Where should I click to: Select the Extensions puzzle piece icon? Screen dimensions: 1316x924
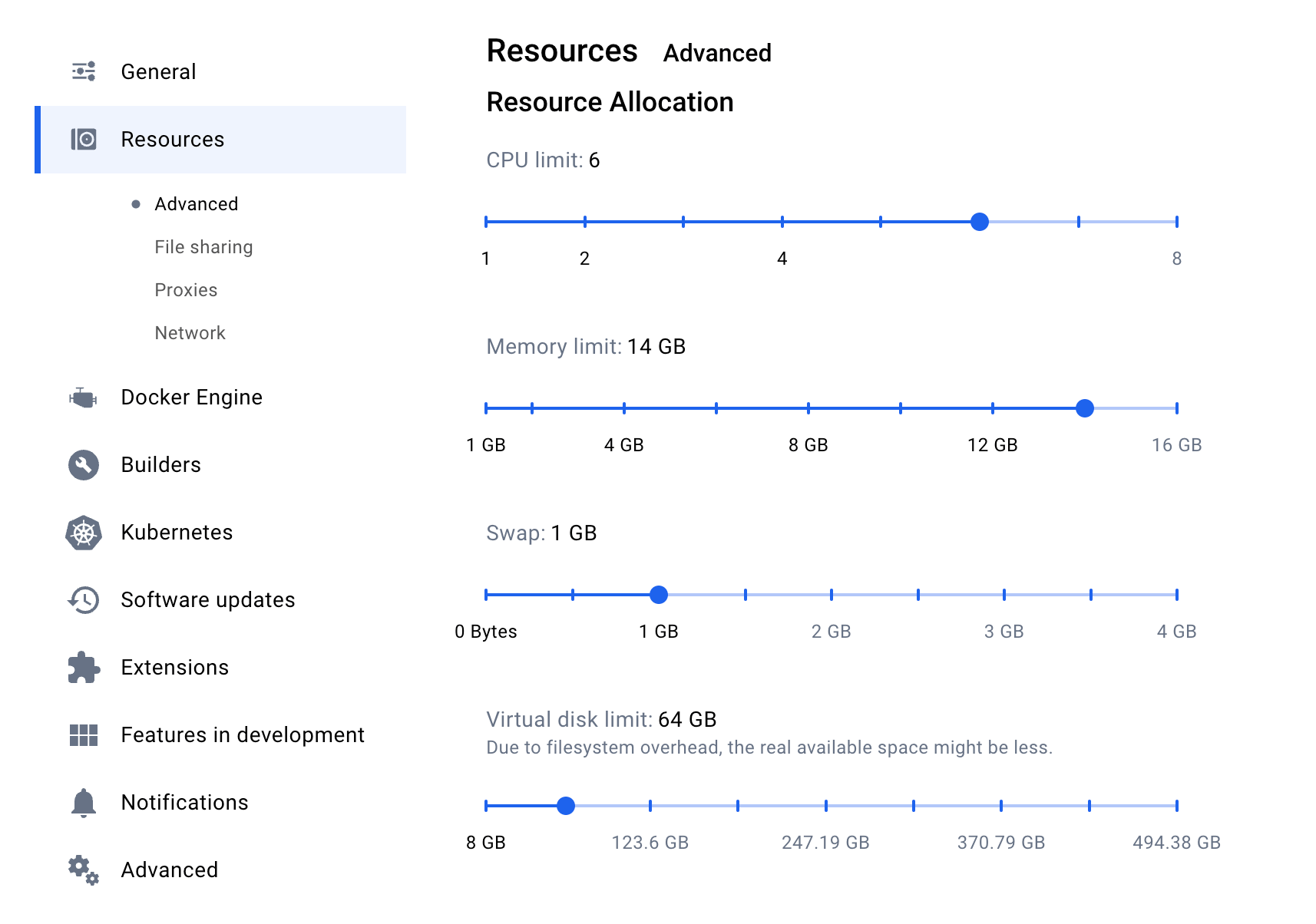click(x=84, y=668)
